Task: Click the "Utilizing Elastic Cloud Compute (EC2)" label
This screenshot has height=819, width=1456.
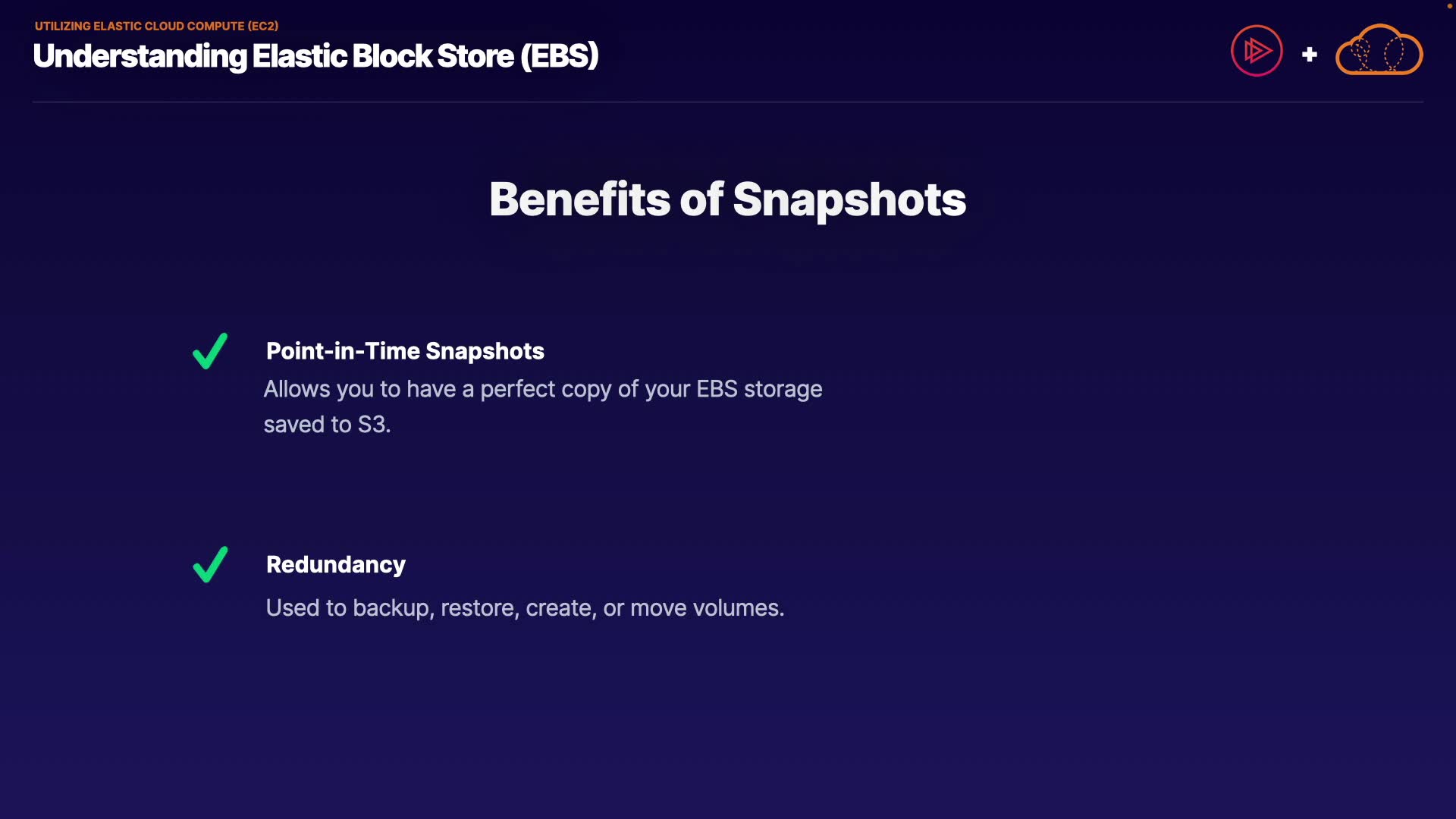Action: [x=156, y=26]
